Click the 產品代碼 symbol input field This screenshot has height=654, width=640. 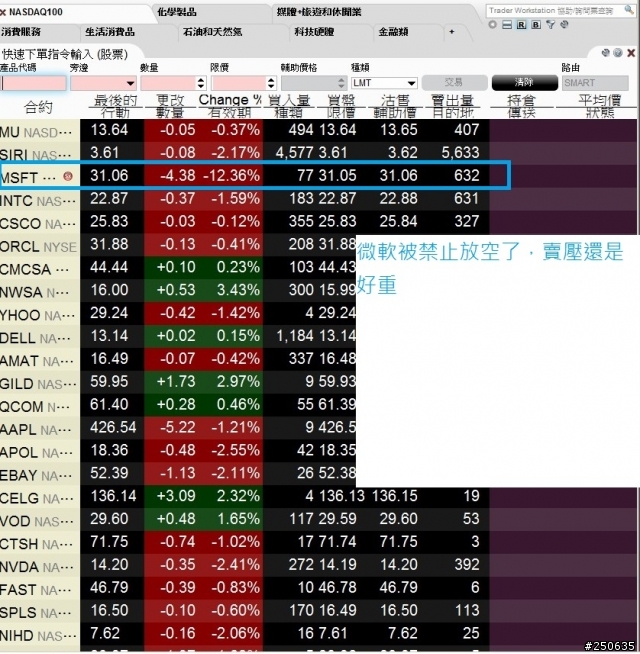(x=33, y=83)
